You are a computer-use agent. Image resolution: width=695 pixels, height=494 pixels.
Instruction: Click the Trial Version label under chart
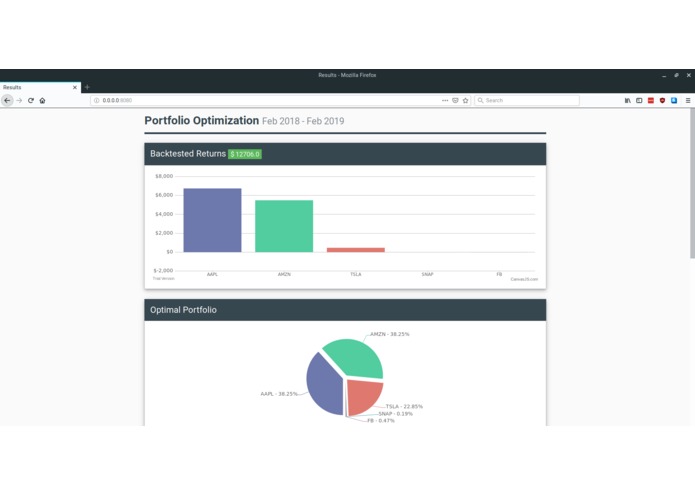[x=164, y=279]
